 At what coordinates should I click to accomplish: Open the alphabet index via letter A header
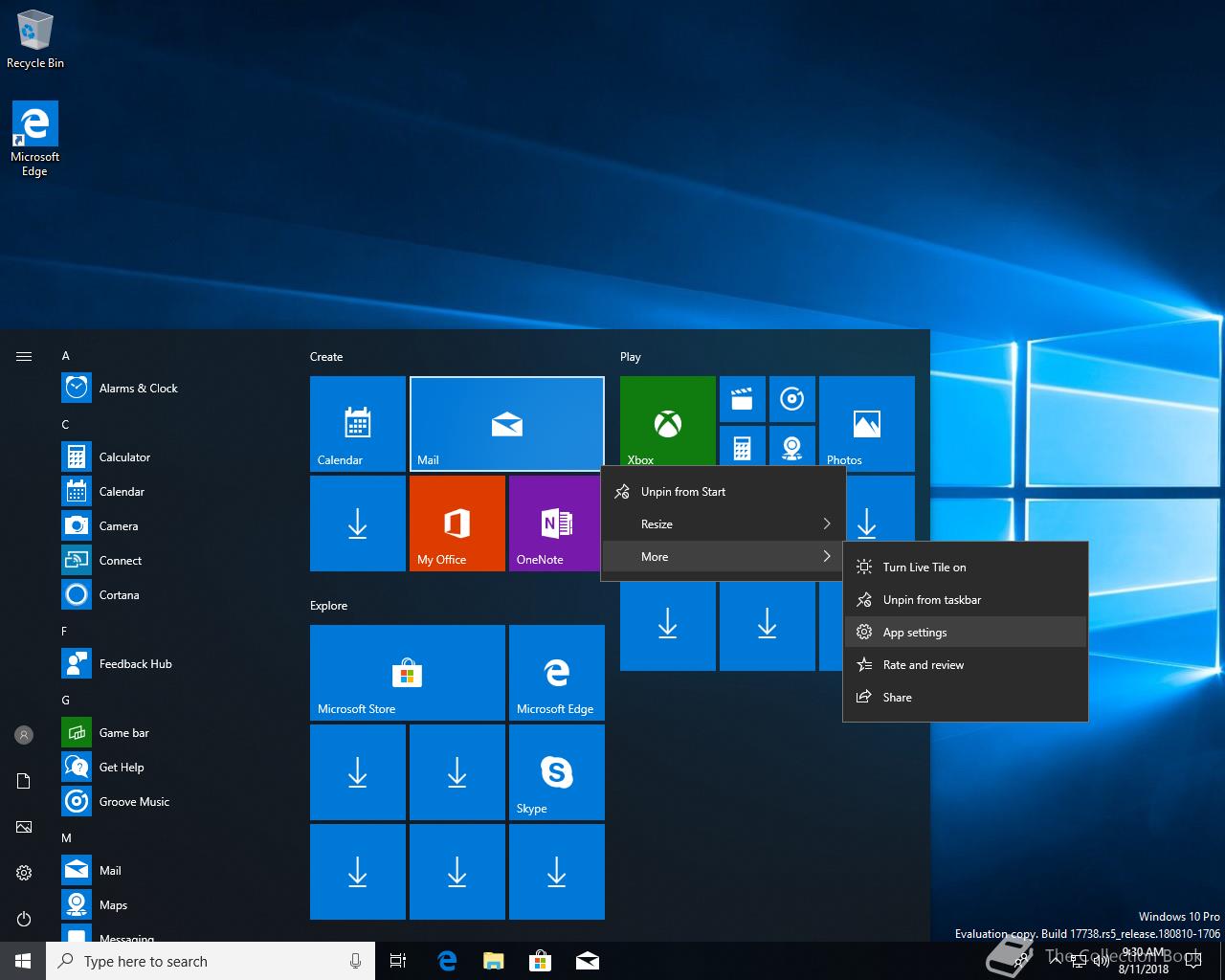[66, 355]
